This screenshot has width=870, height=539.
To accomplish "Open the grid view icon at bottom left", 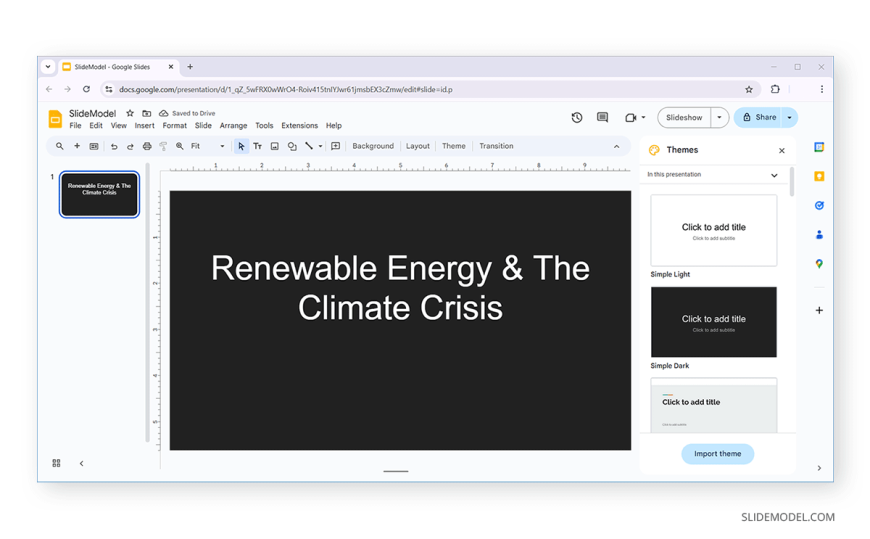I will [x=56, y=464].
